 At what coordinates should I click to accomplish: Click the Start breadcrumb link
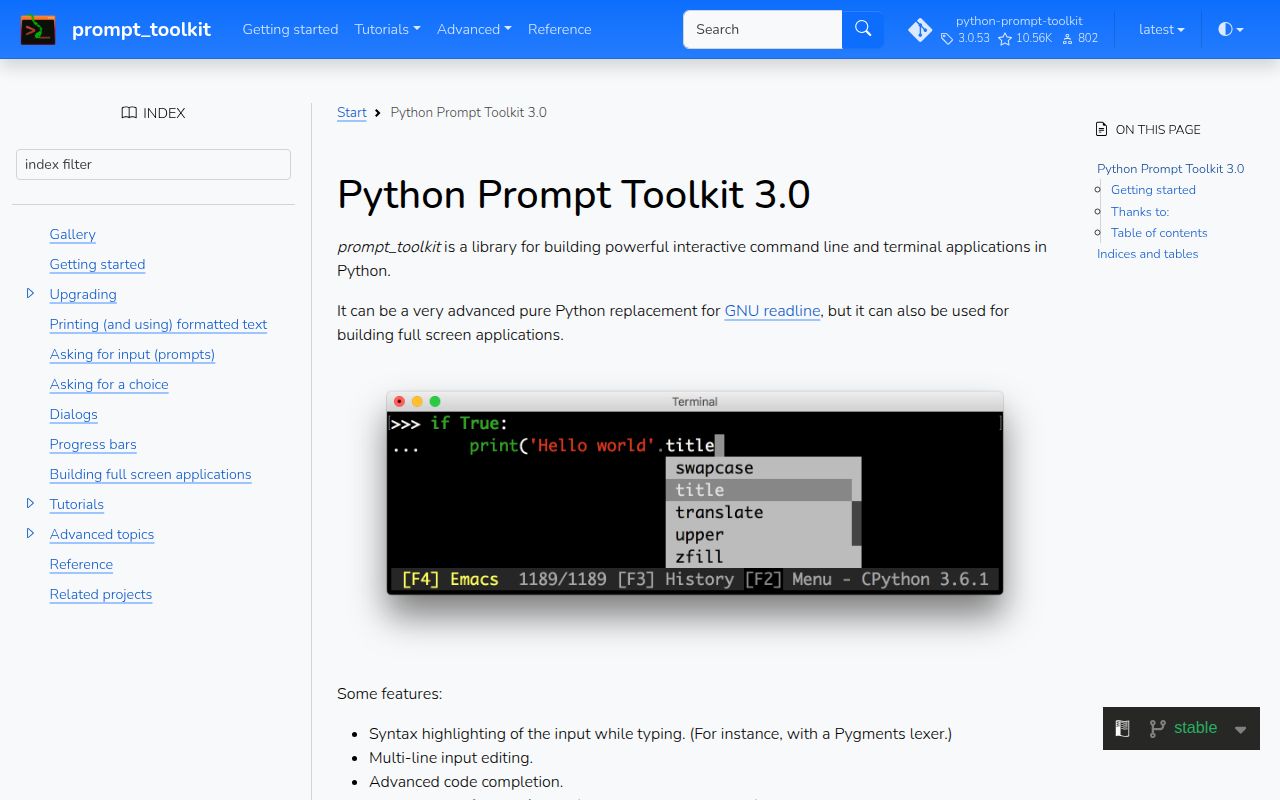[352, 112]
